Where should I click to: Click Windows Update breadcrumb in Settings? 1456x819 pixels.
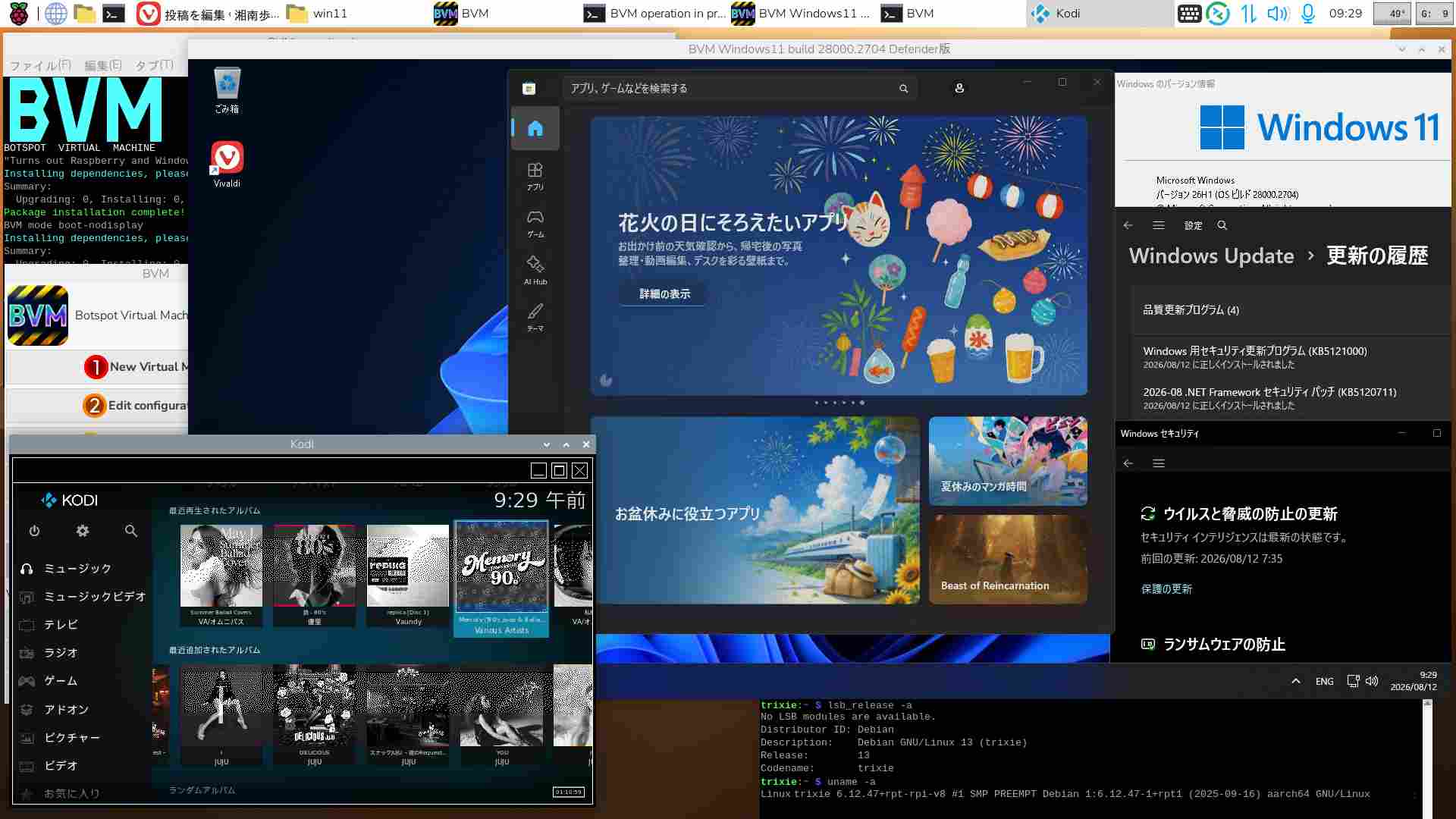click(x=1211, y=256)
